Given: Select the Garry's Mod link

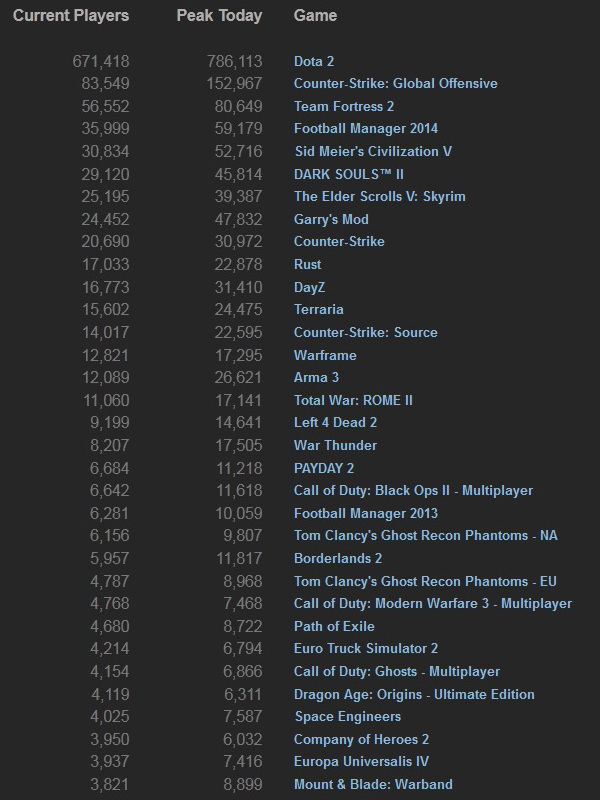Looking at the screenshot, I should coord(331,219).
